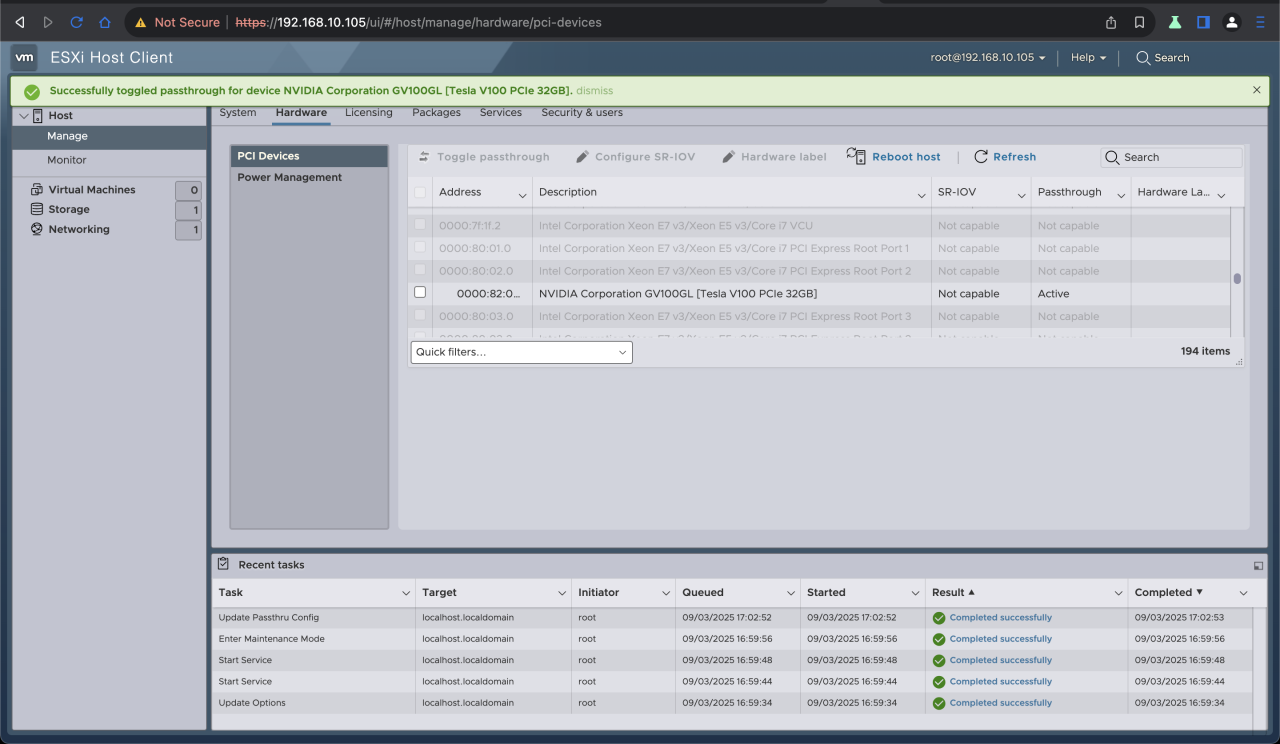Click the magnifier Search icon in header

(x=1143, y=58)
